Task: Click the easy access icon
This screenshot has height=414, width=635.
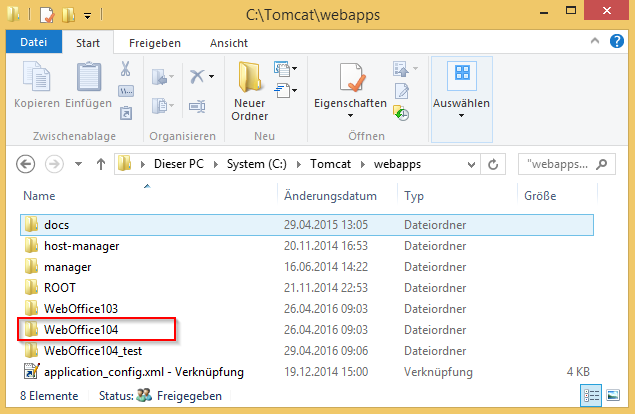Action: pos(282,90)
